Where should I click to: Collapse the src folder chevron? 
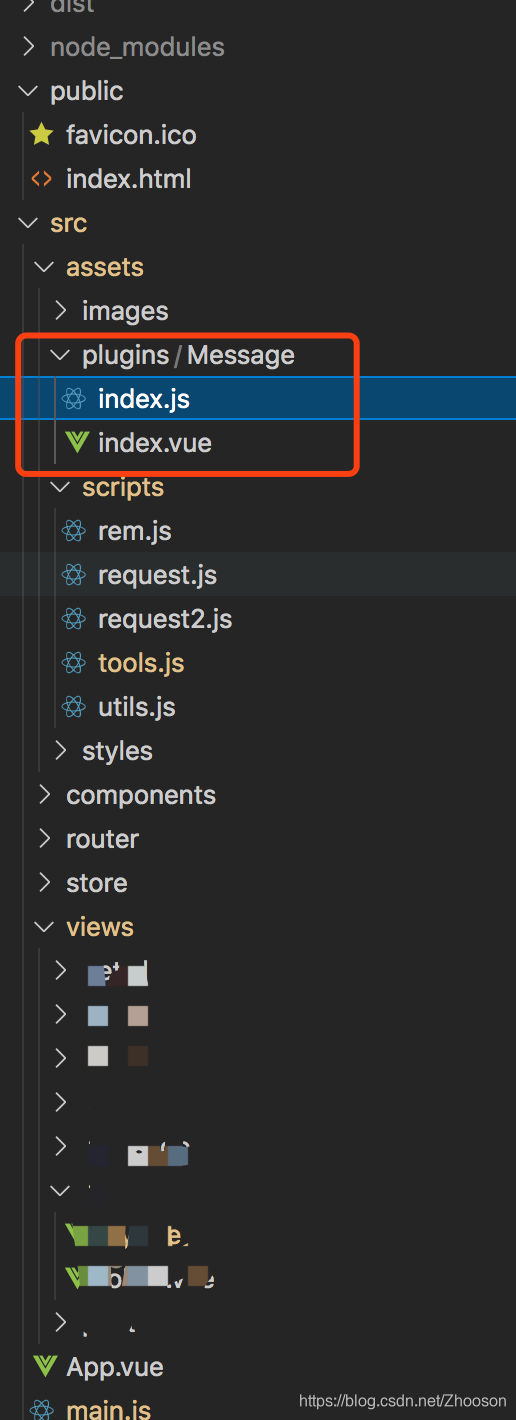(x=28, y=223)
